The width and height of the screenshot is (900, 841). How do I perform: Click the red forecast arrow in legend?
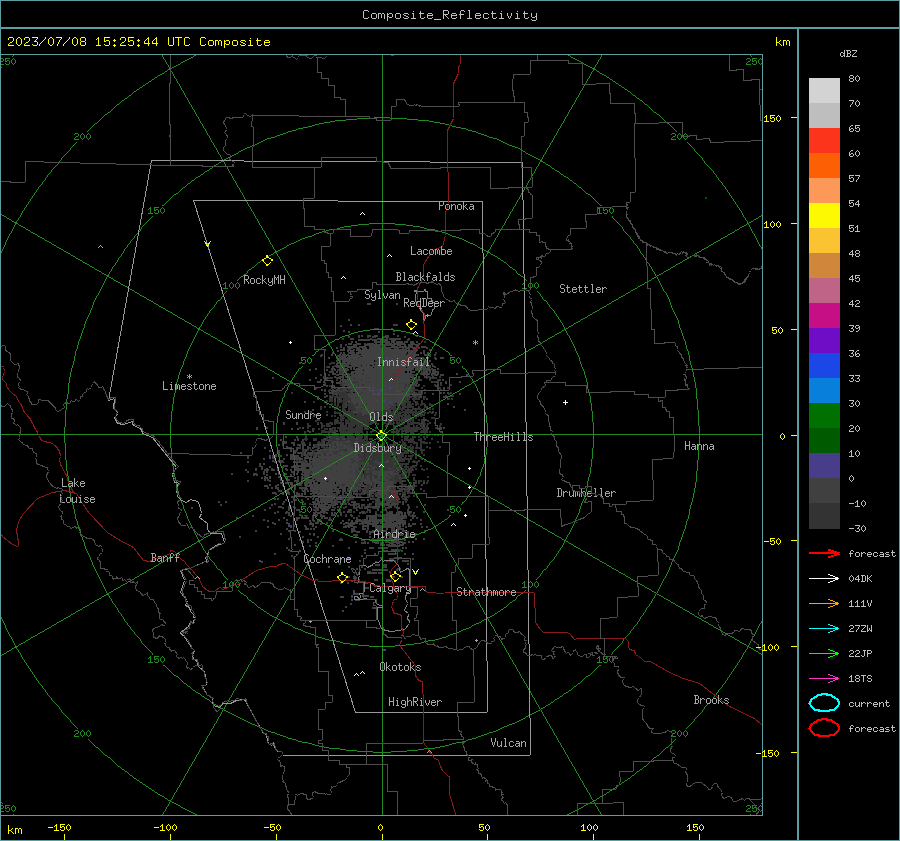[824, 553]
